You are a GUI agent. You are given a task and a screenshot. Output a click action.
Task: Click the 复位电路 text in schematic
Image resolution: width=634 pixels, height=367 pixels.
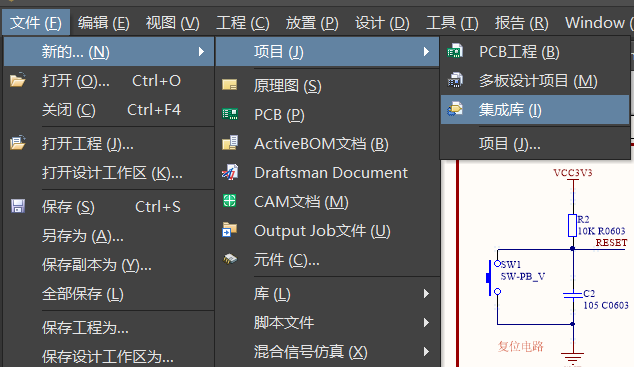coord(520,346)
